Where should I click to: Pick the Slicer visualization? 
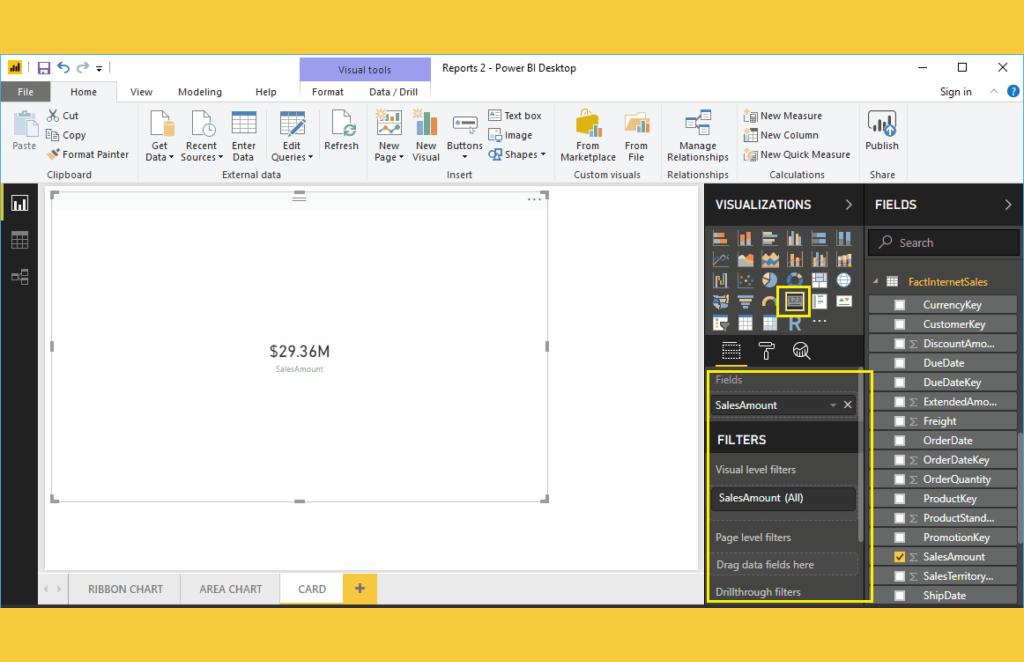pos(720,323)
